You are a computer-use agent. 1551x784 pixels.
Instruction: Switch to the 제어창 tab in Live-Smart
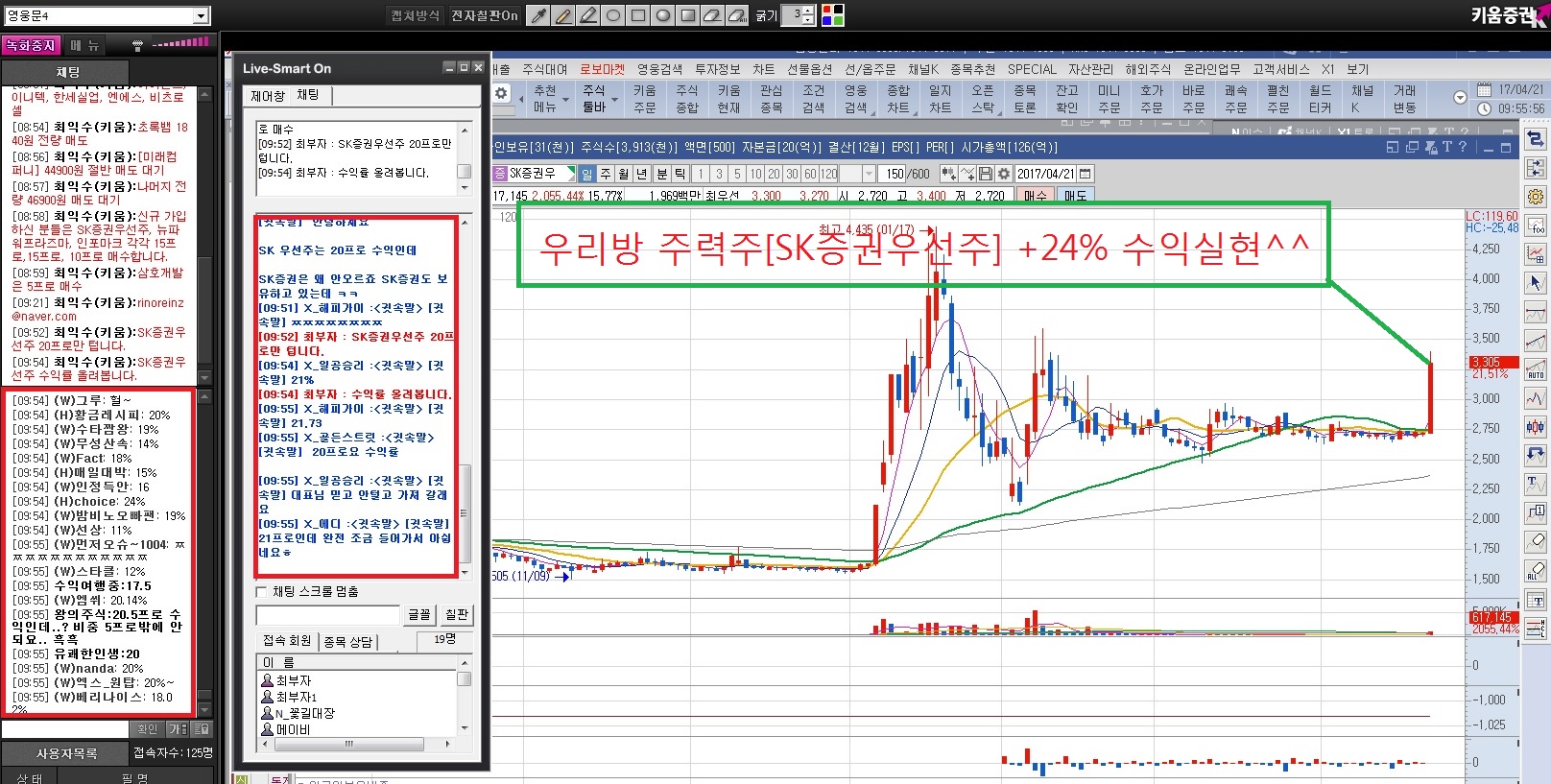coord(268,96)
